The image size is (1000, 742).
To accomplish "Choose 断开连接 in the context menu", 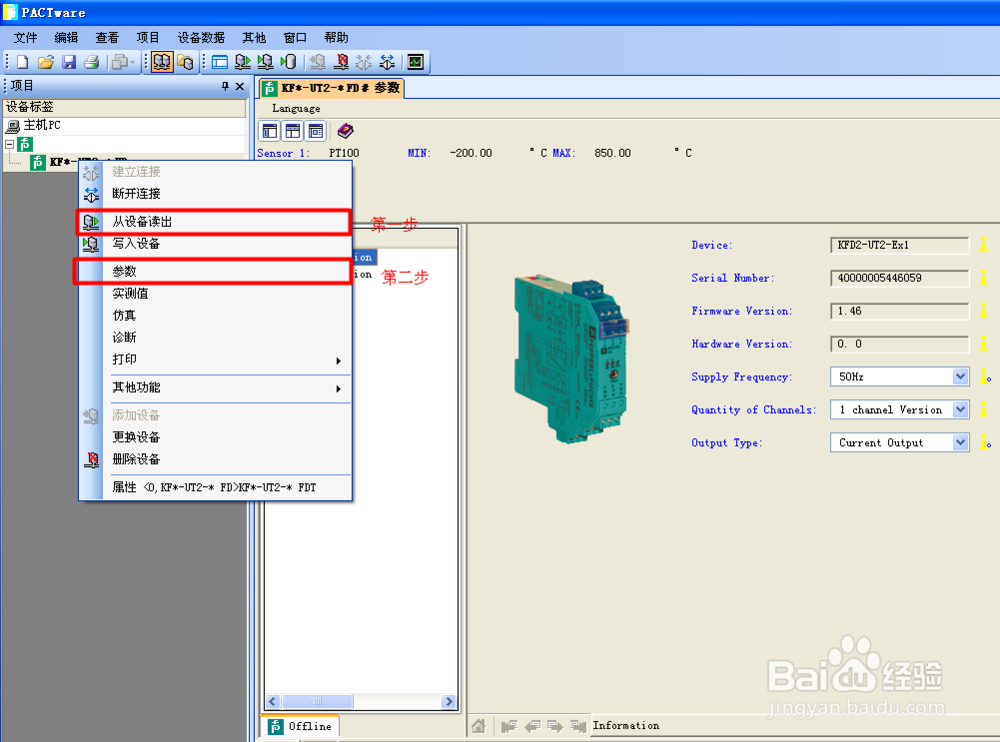I will (x=216, y=193).
